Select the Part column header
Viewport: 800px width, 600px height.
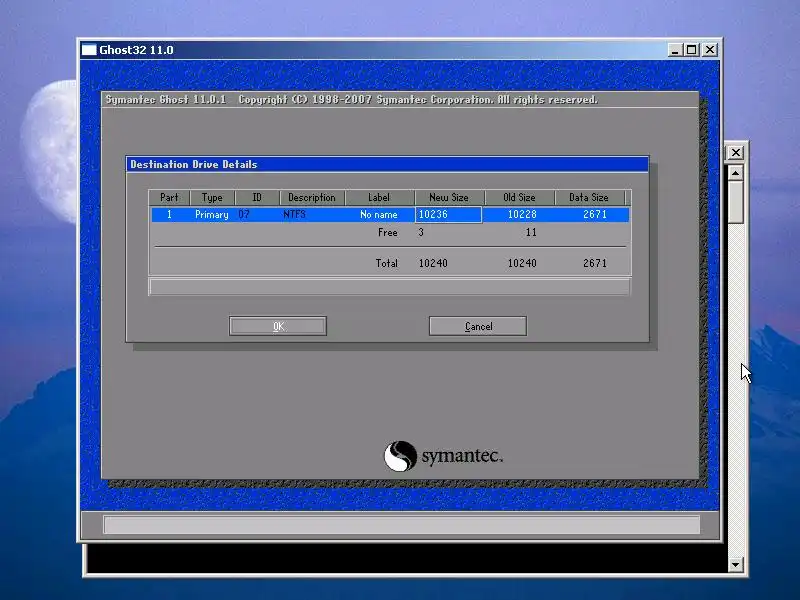tap(169, 197)
